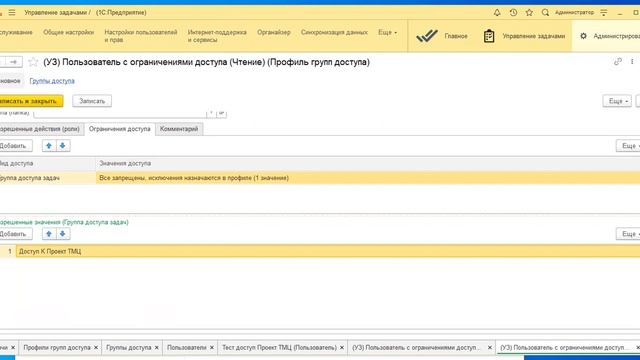The width and height of the screenshot is (640, 360).
Task: Open favorites star in title bar
Action: pyautogui.click(x=529, y=13)
